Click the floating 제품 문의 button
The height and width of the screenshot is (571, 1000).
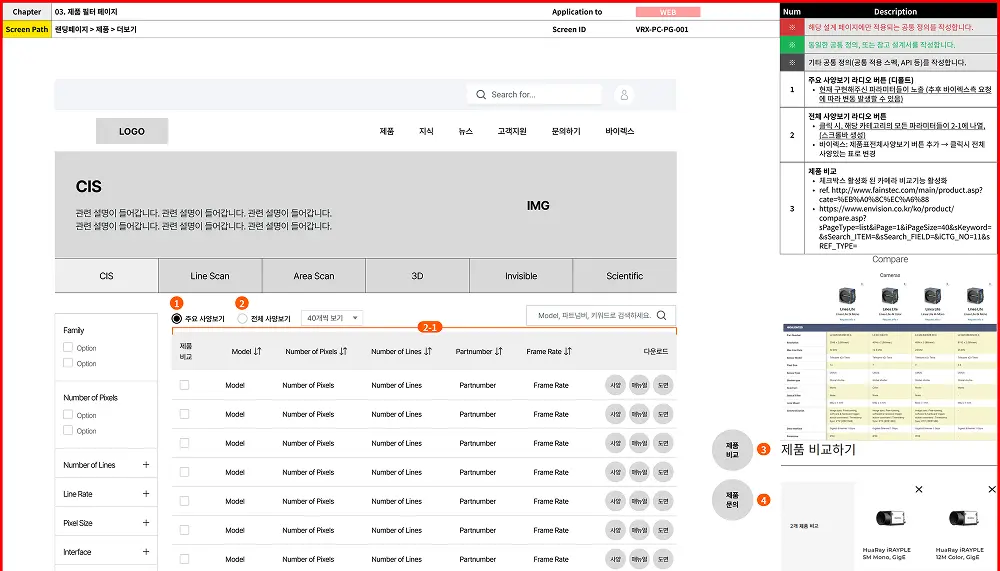pos(732,499)
